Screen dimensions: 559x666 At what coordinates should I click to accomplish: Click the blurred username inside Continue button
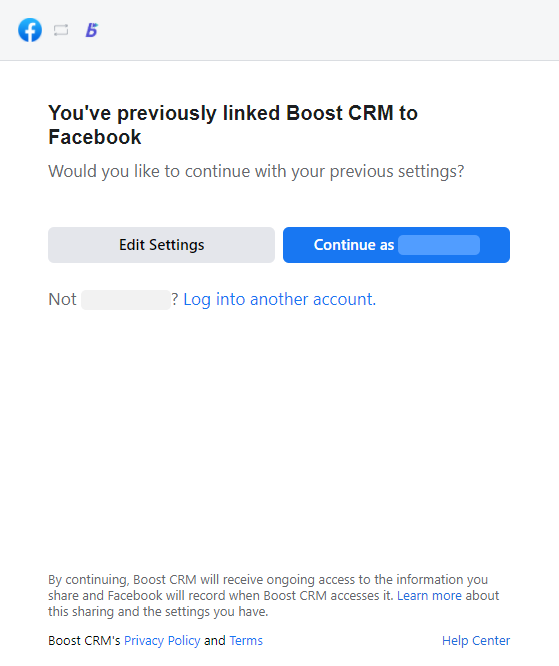click(439, 245)
